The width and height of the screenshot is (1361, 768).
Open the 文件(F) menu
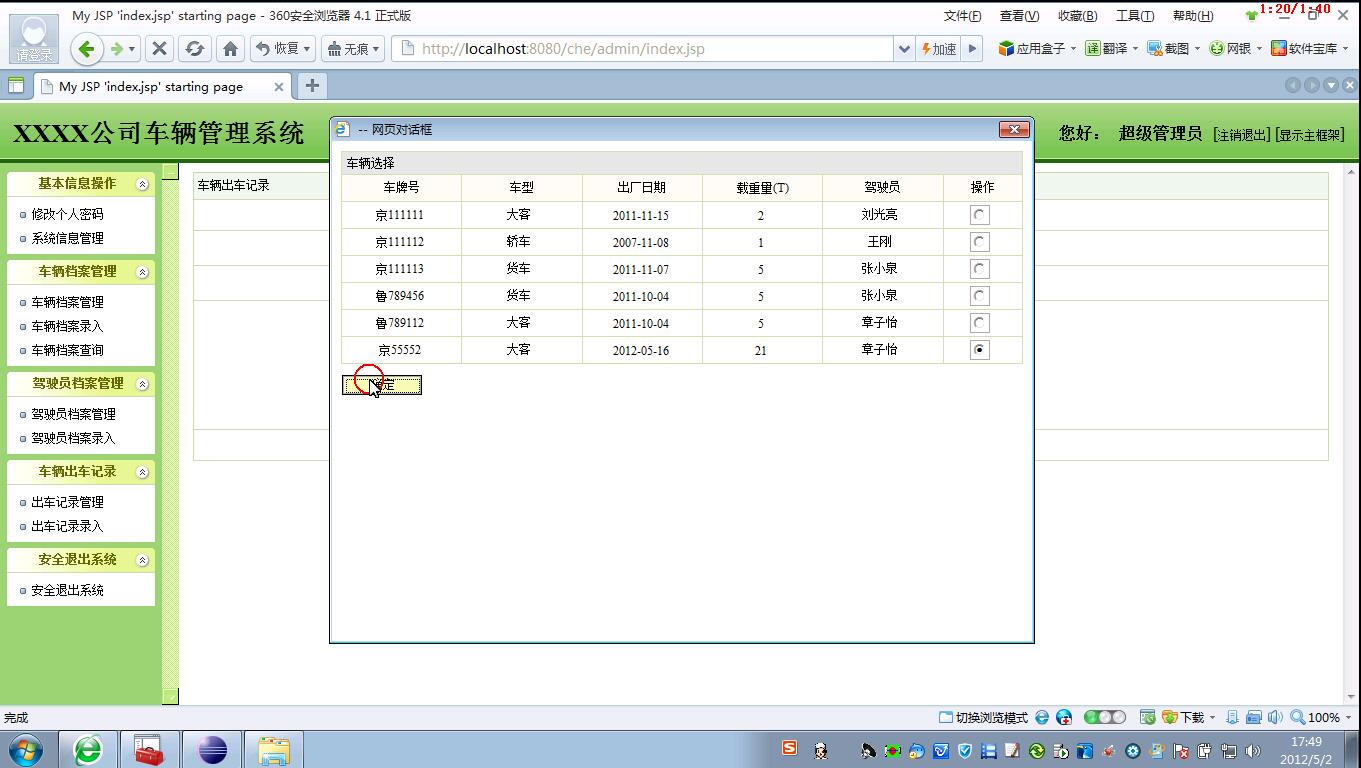click(x=962, y=16)
